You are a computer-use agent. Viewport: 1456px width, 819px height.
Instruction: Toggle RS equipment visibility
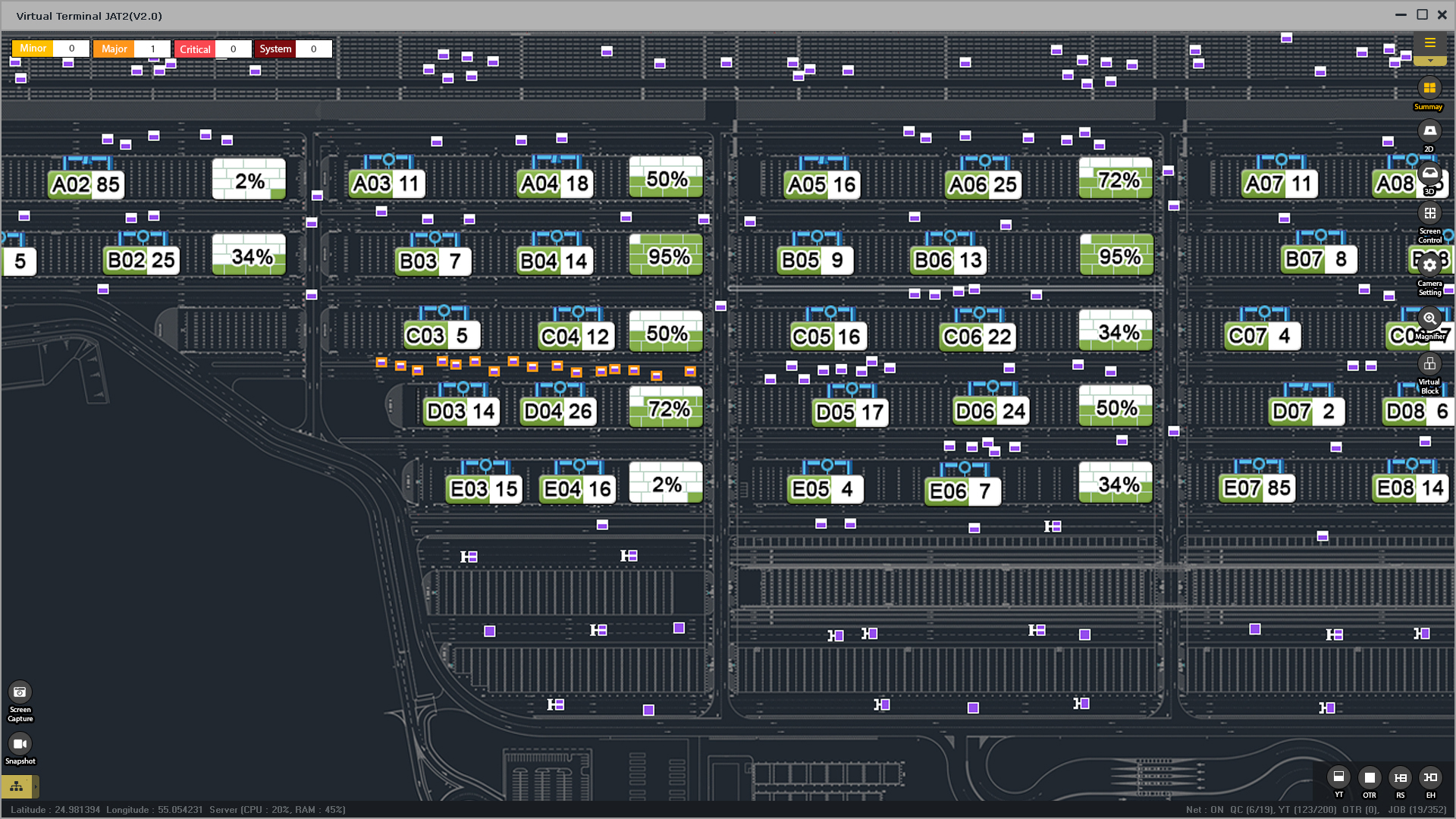(1400, 777)
